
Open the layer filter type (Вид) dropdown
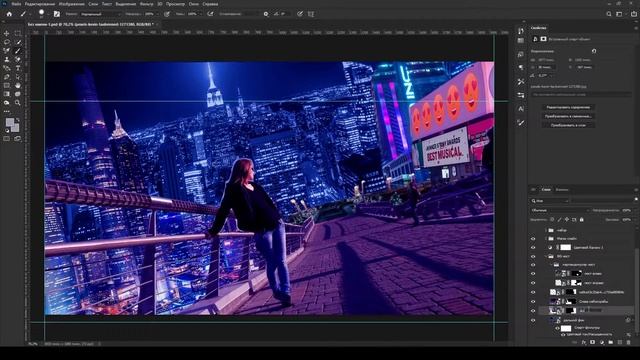(x=550, y=201)
